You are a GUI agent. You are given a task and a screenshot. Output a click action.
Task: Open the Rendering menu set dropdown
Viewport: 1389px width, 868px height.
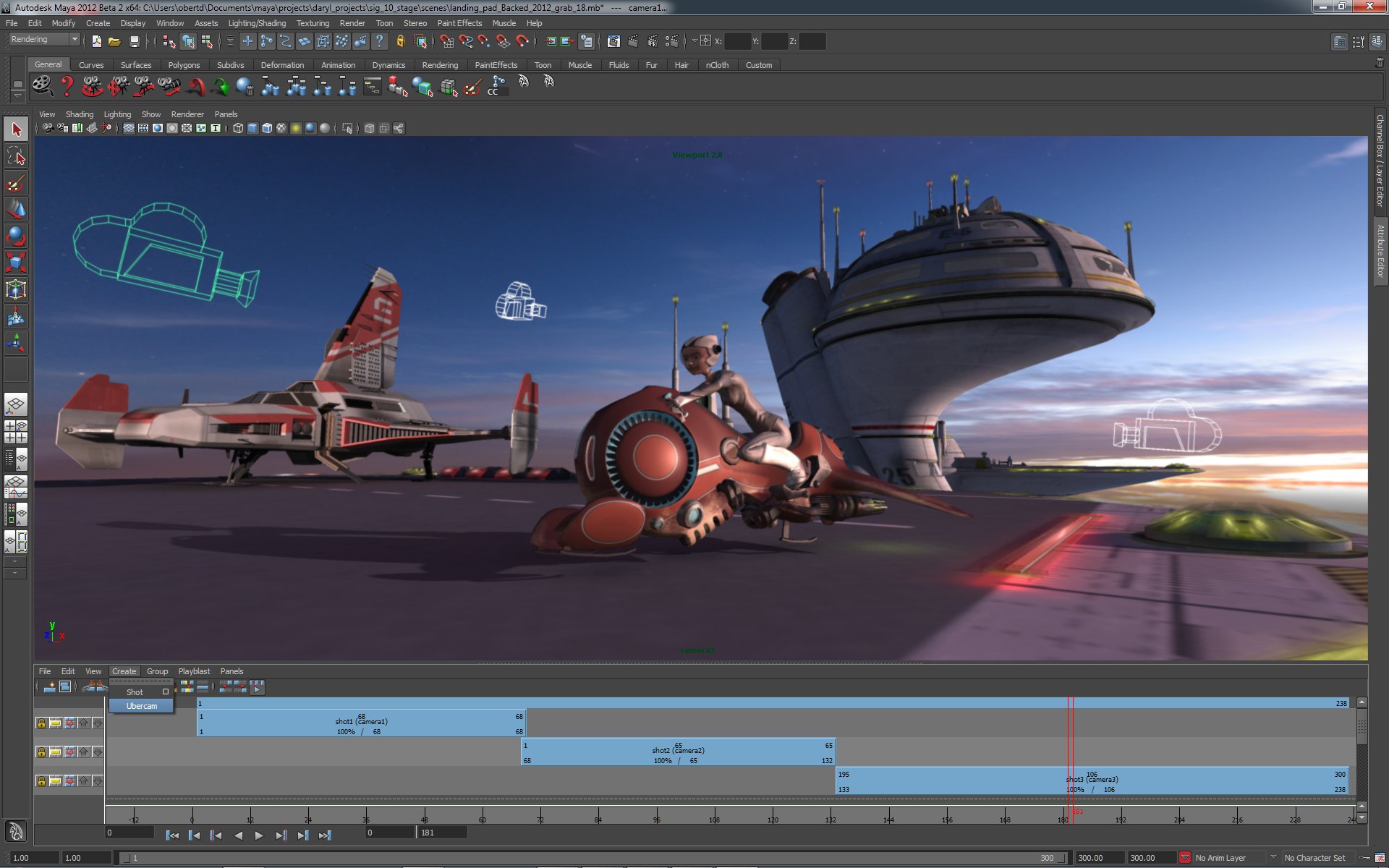point(44,40)
